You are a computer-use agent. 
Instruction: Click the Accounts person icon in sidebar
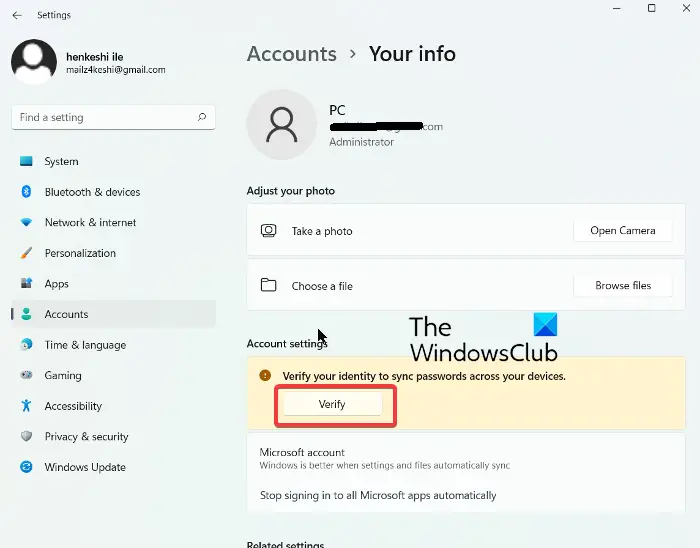pos(26,314)
